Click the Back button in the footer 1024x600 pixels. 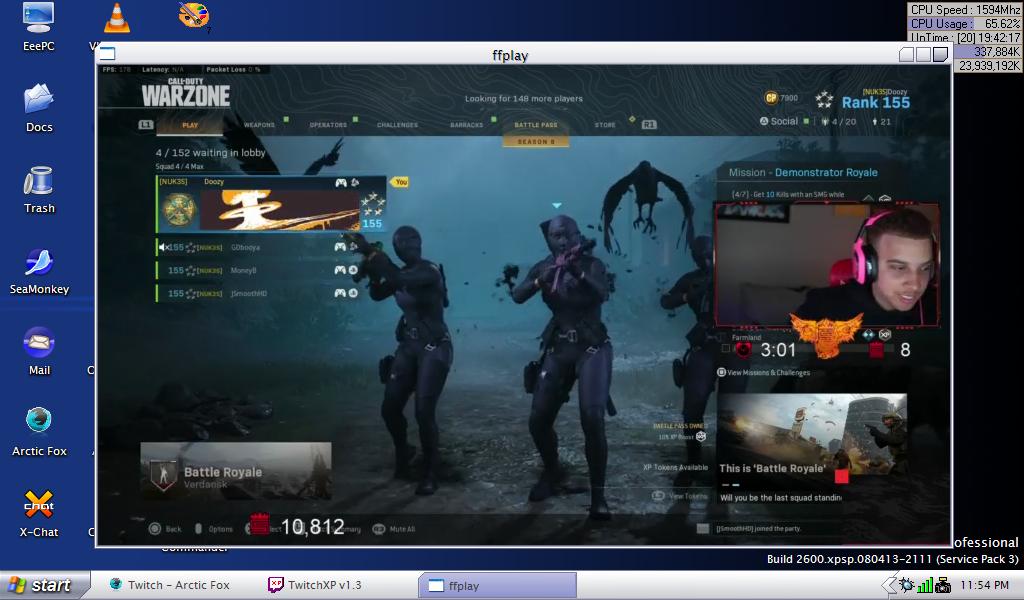[165, 528]
